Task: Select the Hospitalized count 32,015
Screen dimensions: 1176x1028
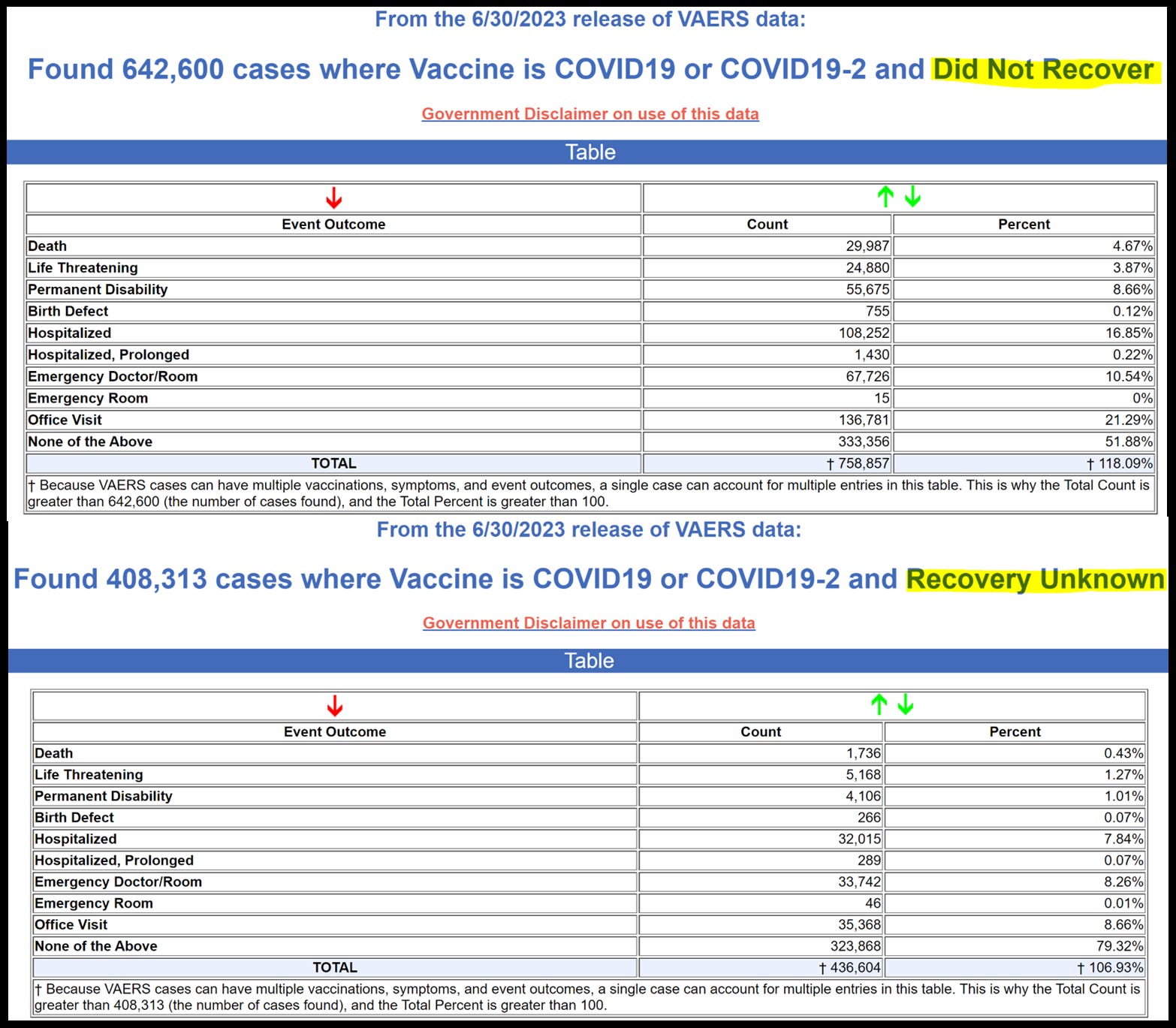Action: [860, 839]
